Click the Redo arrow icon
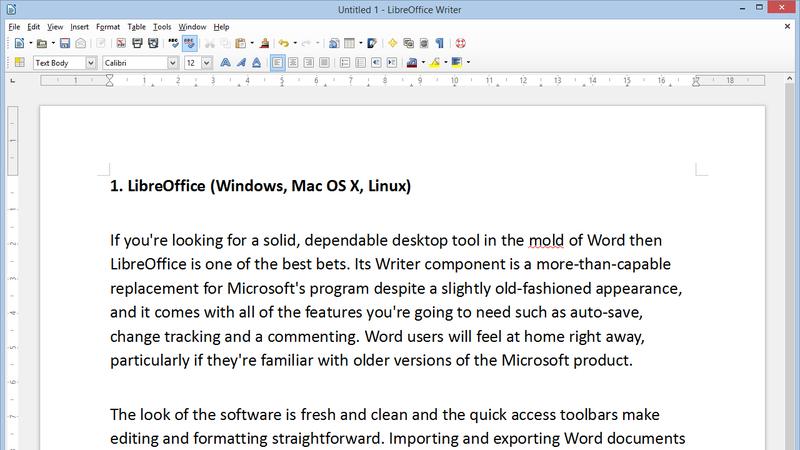The height and width of the screenshot is (450, 800). click(306, 44)
